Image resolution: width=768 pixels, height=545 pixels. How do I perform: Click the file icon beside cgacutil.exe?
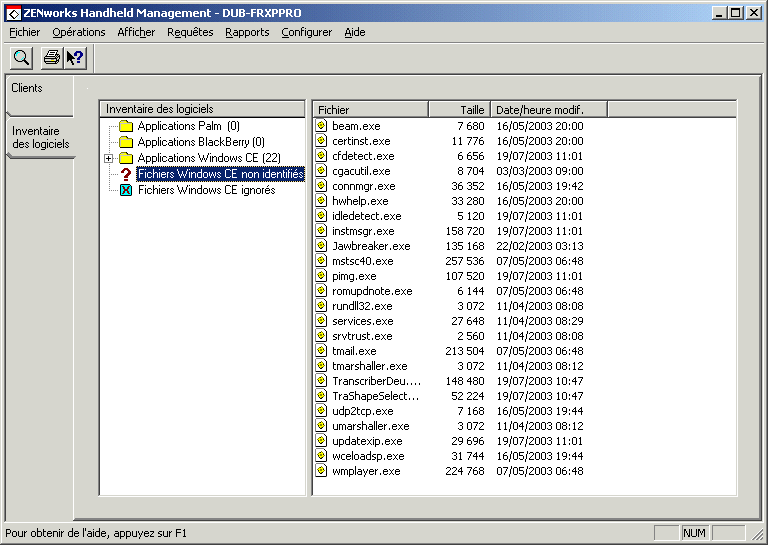(x=321, y=171)
